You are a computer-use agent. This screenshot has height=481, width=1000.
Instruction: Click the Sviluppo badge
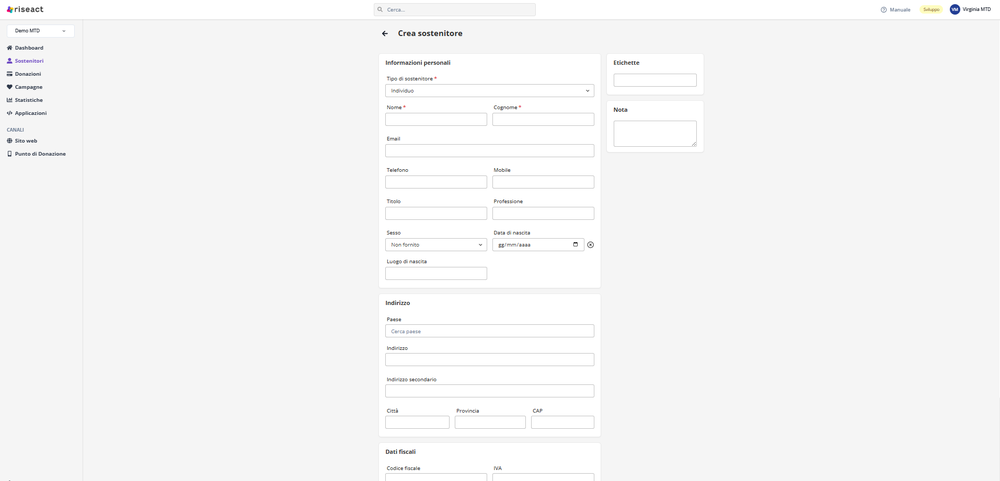click(x=931, y=10)
